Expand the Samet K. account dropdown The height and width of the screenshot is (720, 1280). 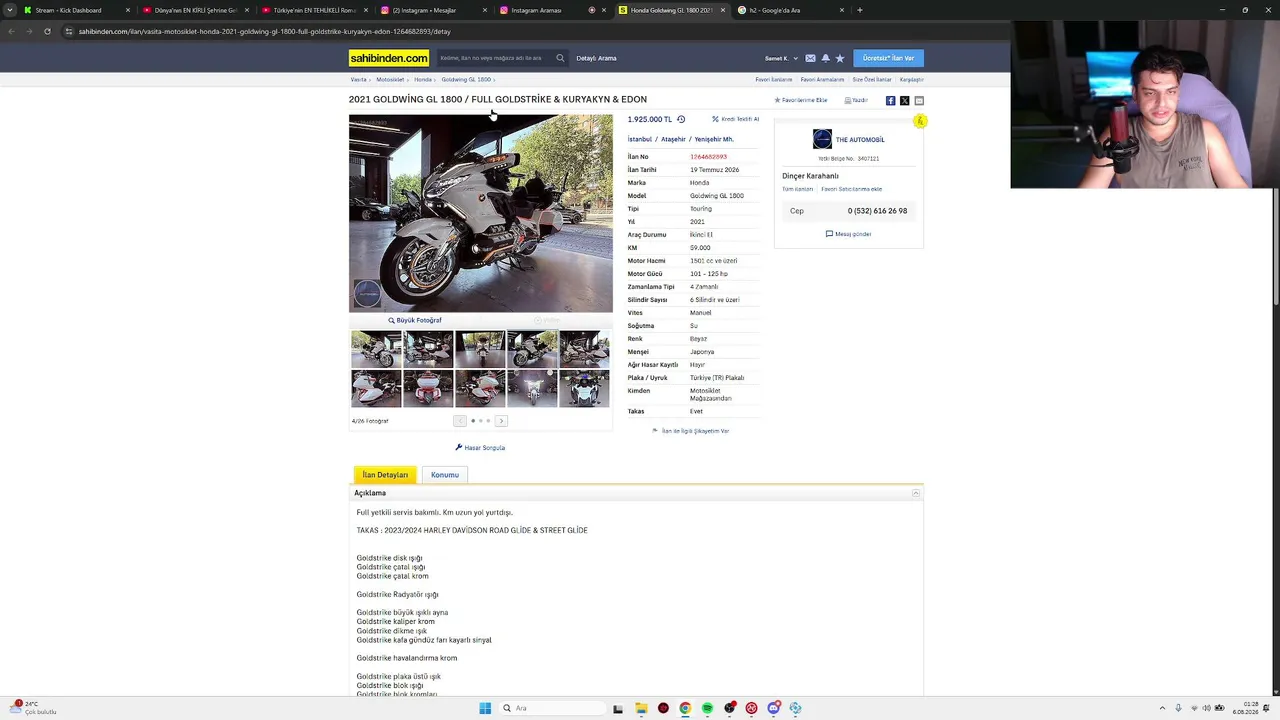click(782, 58)
